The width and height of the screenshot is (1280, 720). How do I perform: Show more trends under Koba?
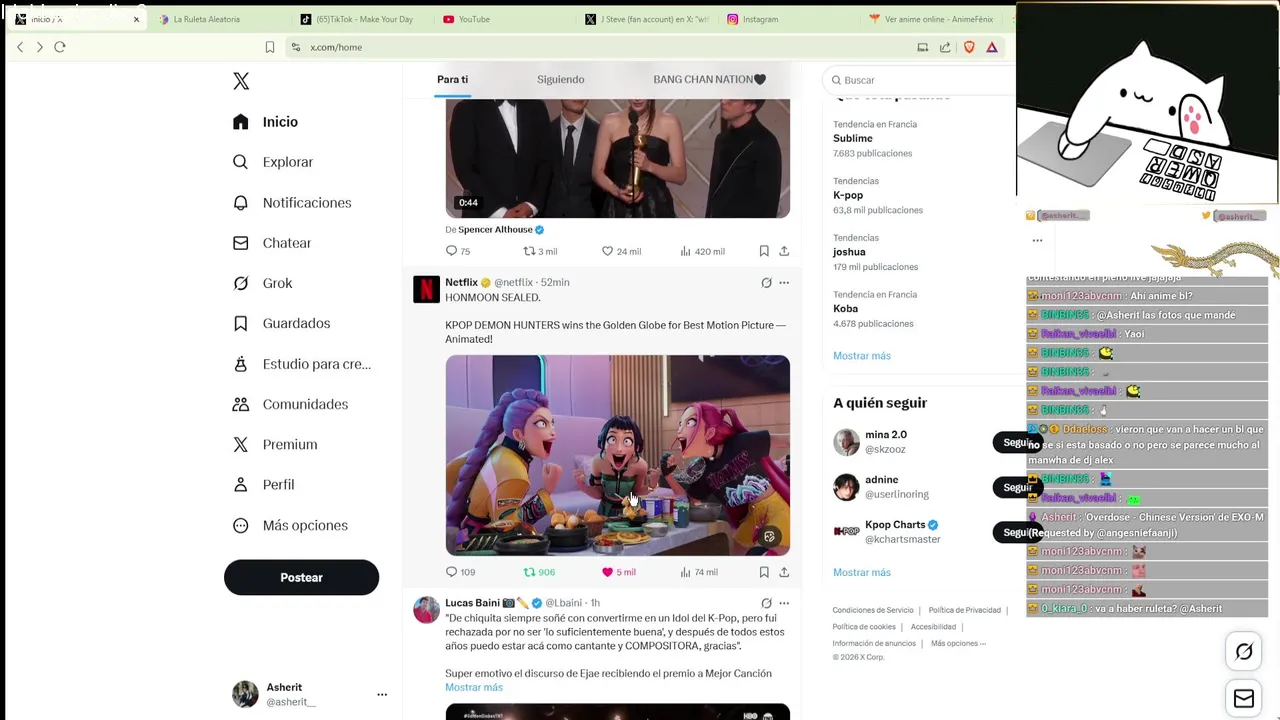861,356
